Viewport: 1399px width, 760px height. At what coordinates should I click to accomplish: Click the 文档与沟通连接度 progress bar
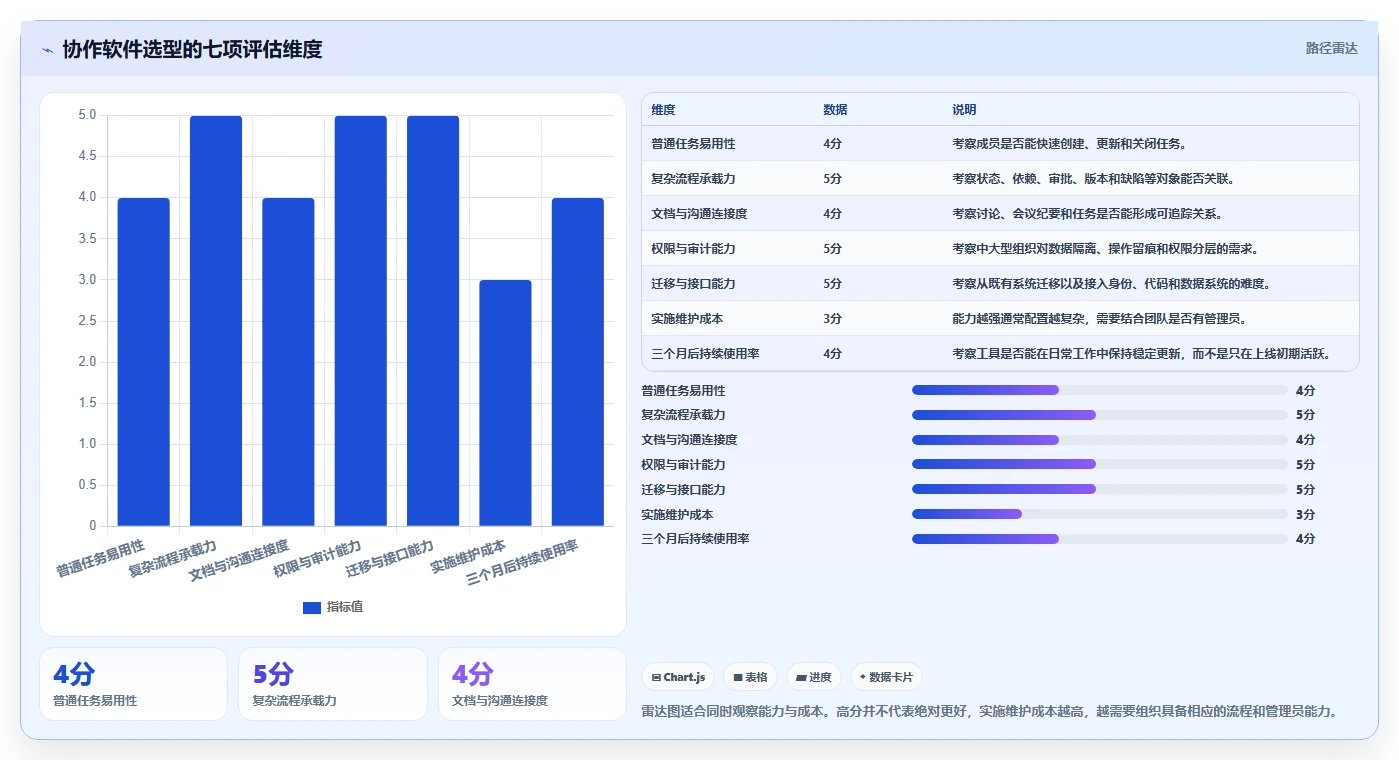coord(1100,440)
